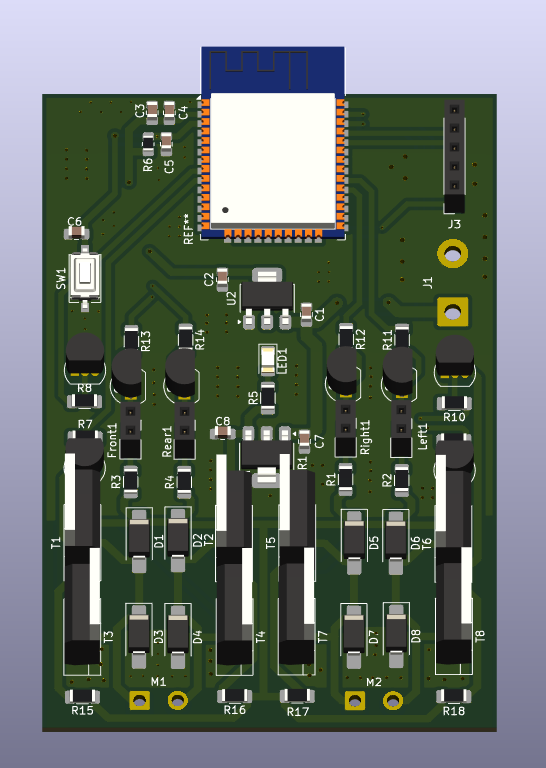Select the square M2 motor pad
The image size is (546, 768).
(355, 700)
